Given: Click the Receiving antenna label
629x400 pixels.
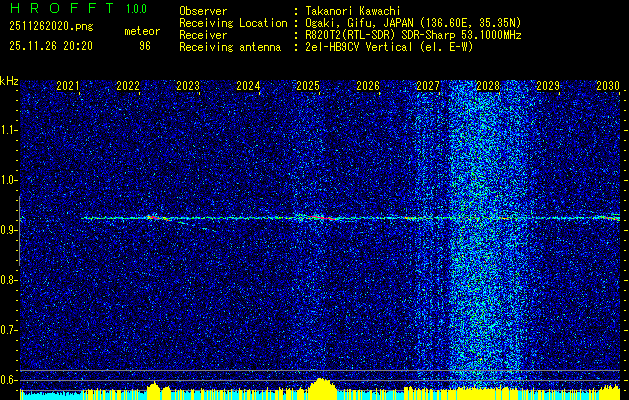Looking at the screenshot, I should [x=230, y=47].
